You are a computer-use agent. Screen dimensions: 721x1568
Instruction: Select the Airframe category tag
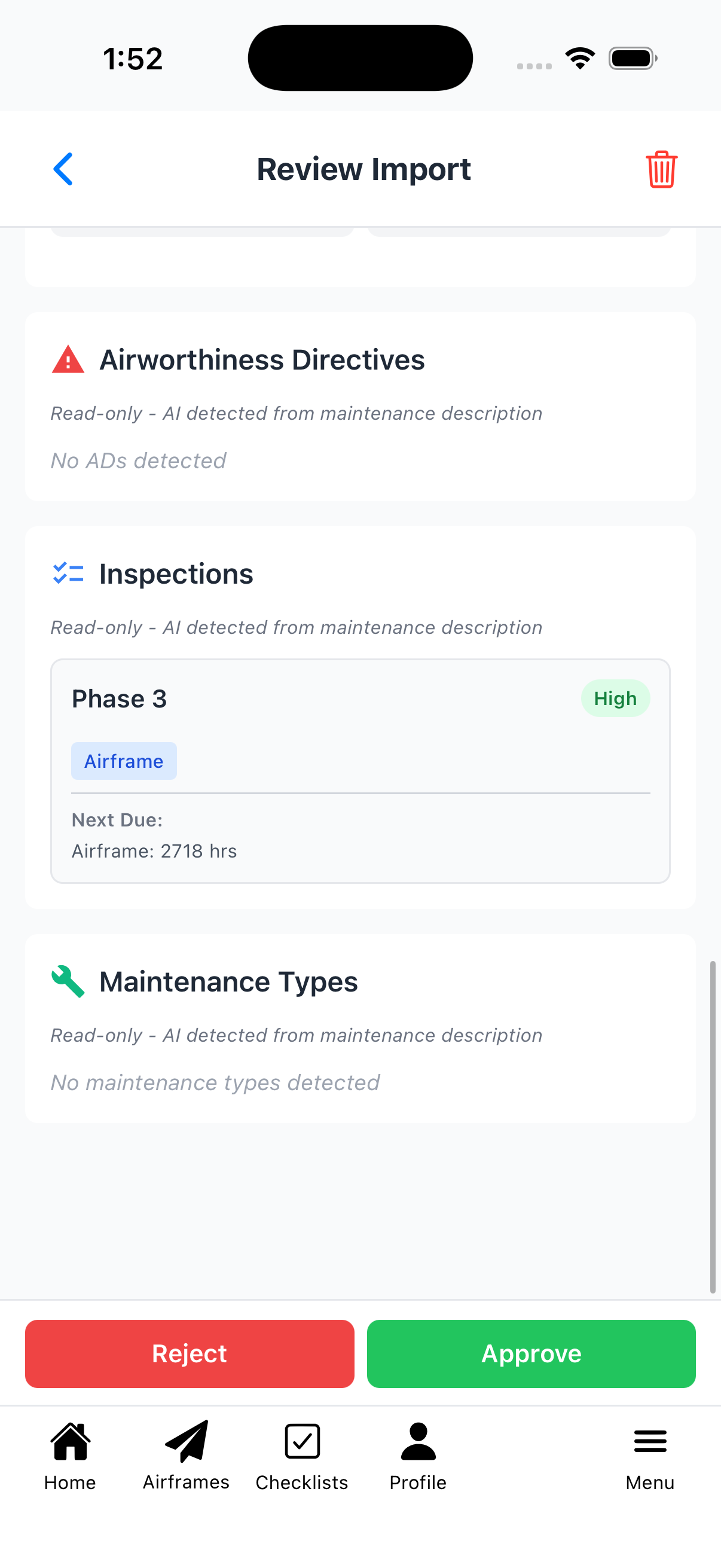124,760
